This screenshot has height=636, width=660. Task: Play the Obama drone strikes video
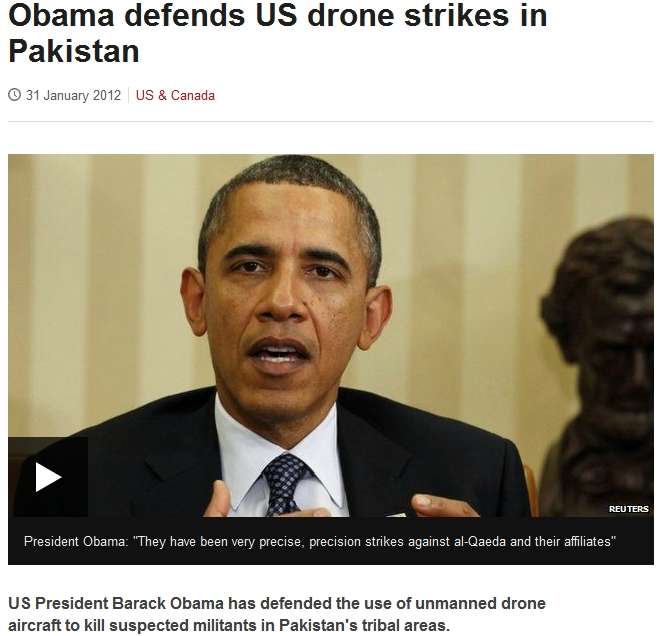(48, 477)
